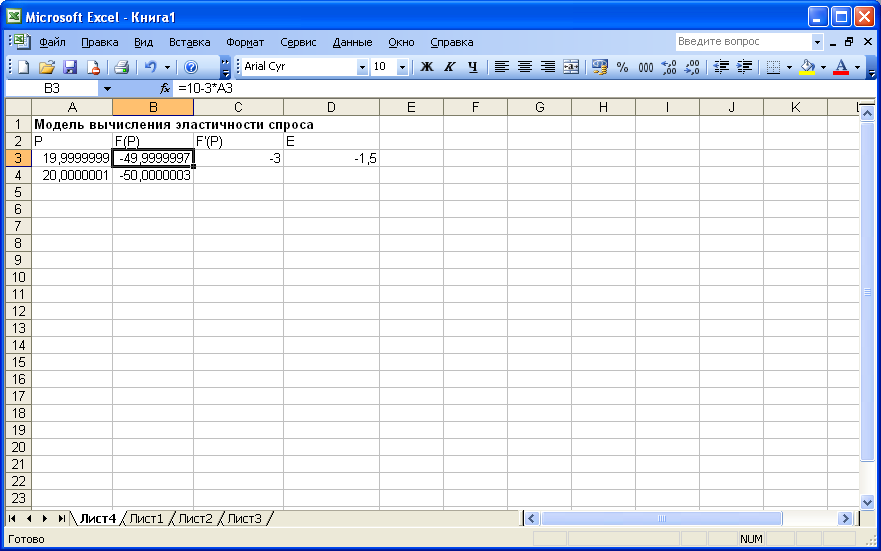881x551 pixels.
Task: Open the font size 10 dropdown
Action: coord(402,67)
